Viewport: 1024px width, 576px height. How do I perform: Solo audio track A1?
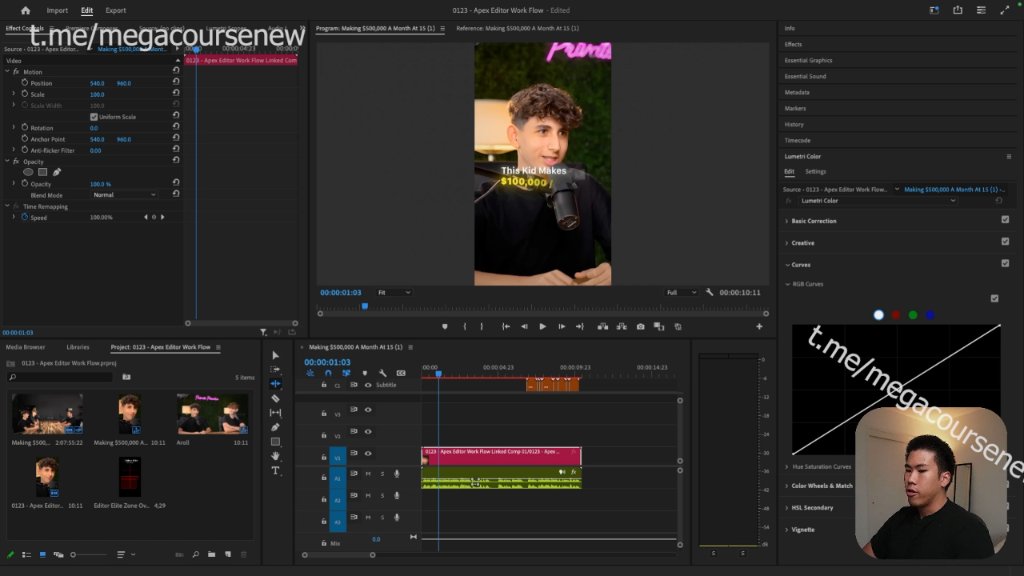382,474
